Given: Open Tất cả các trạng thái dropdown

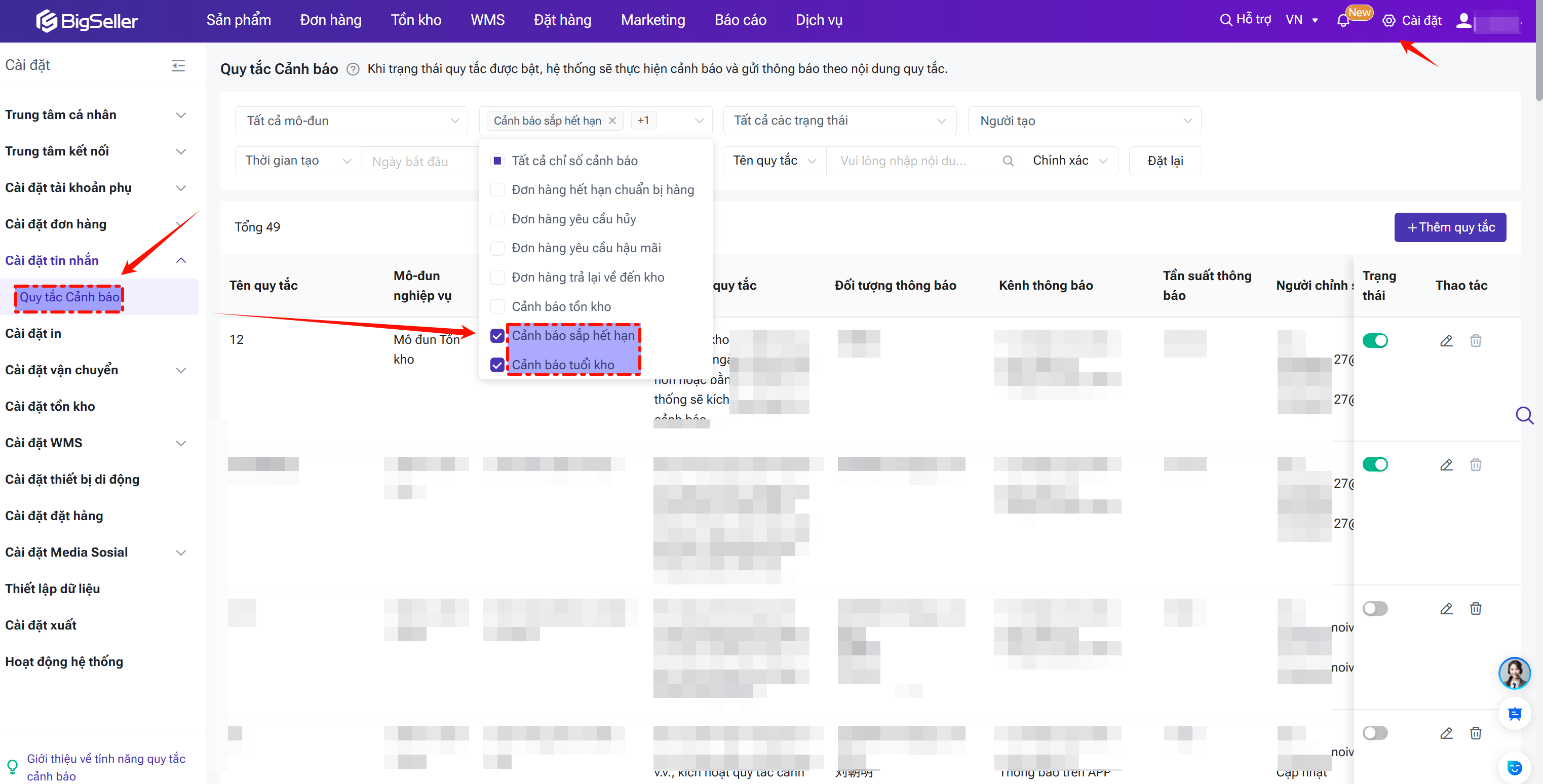Looking at the screenshot, I should (838, 121).
